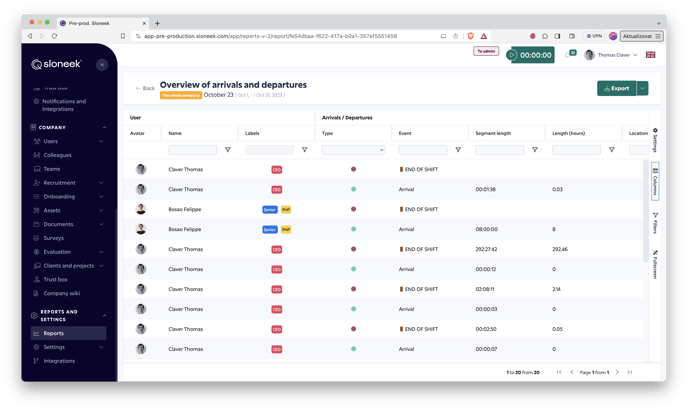
Task: Open the Labels column filter funnel
Action: (x=305, y=150)
